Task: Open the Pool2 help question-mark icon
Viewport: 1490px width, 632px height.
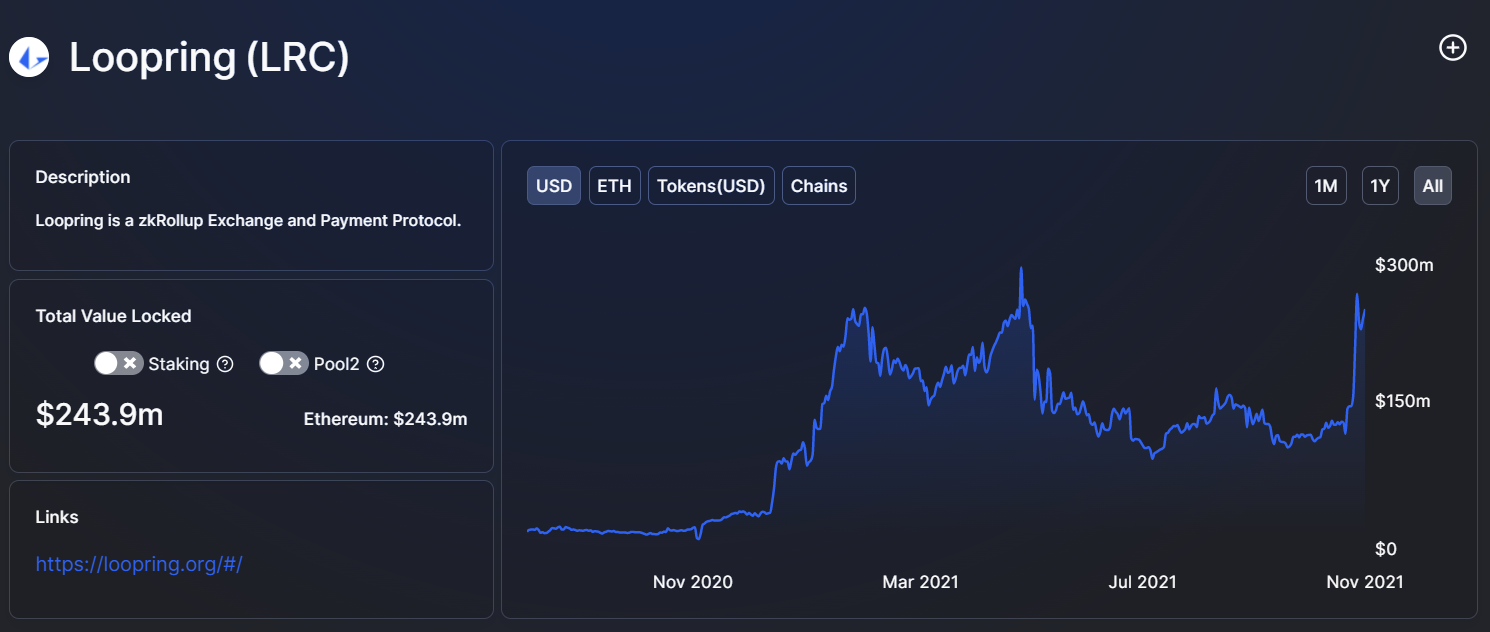Action: point(375,364)
